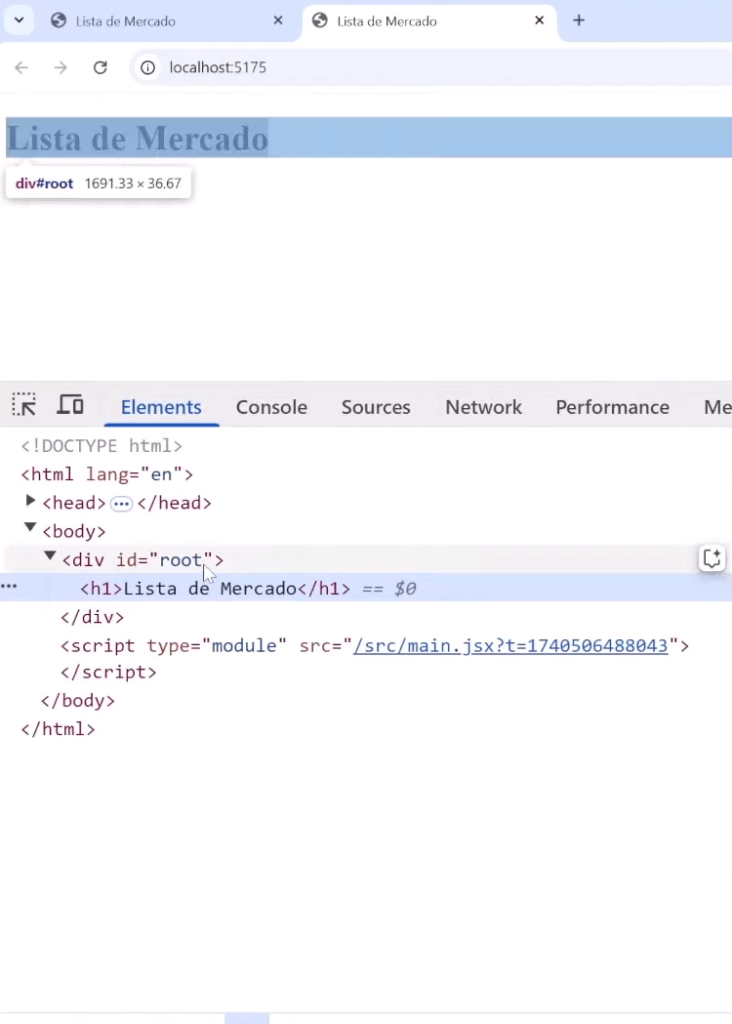Screen dimensions: 732x1024
Task: Toggle the device toolbar emulation
Action: [x=70, y=406]
